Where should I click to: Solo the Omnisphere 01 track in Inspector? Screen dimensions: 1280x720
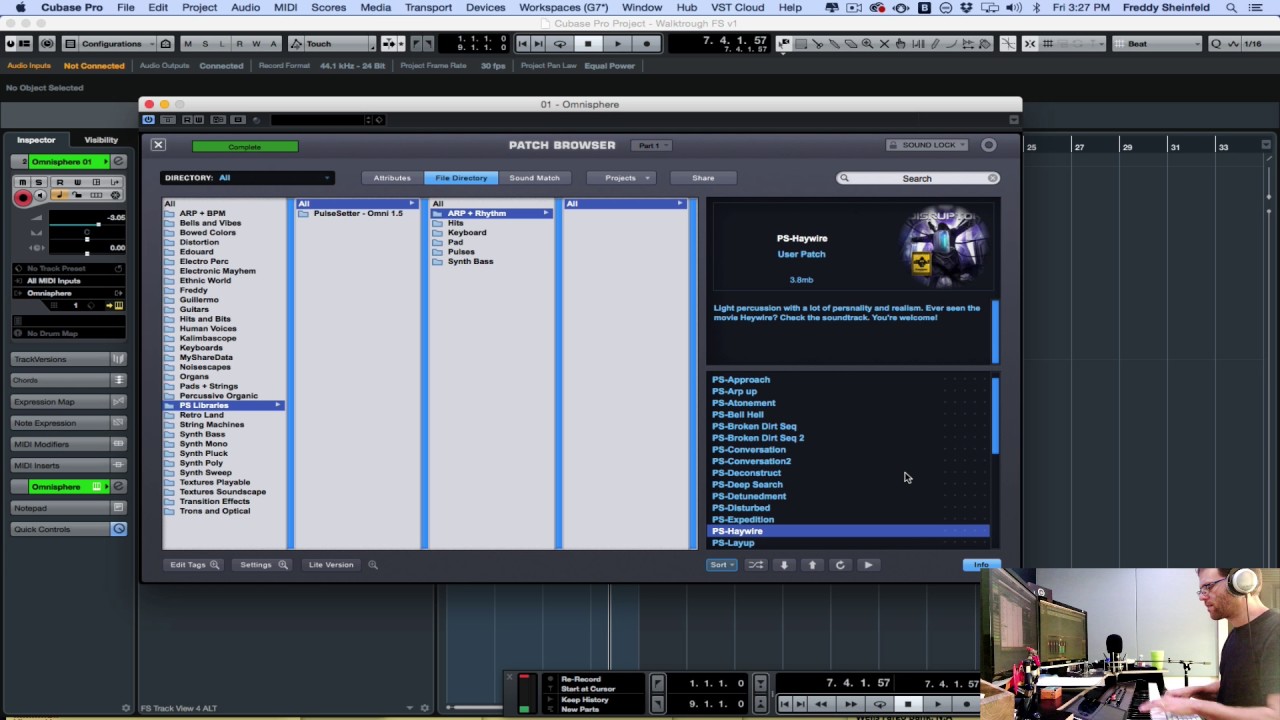click(39, 183)
